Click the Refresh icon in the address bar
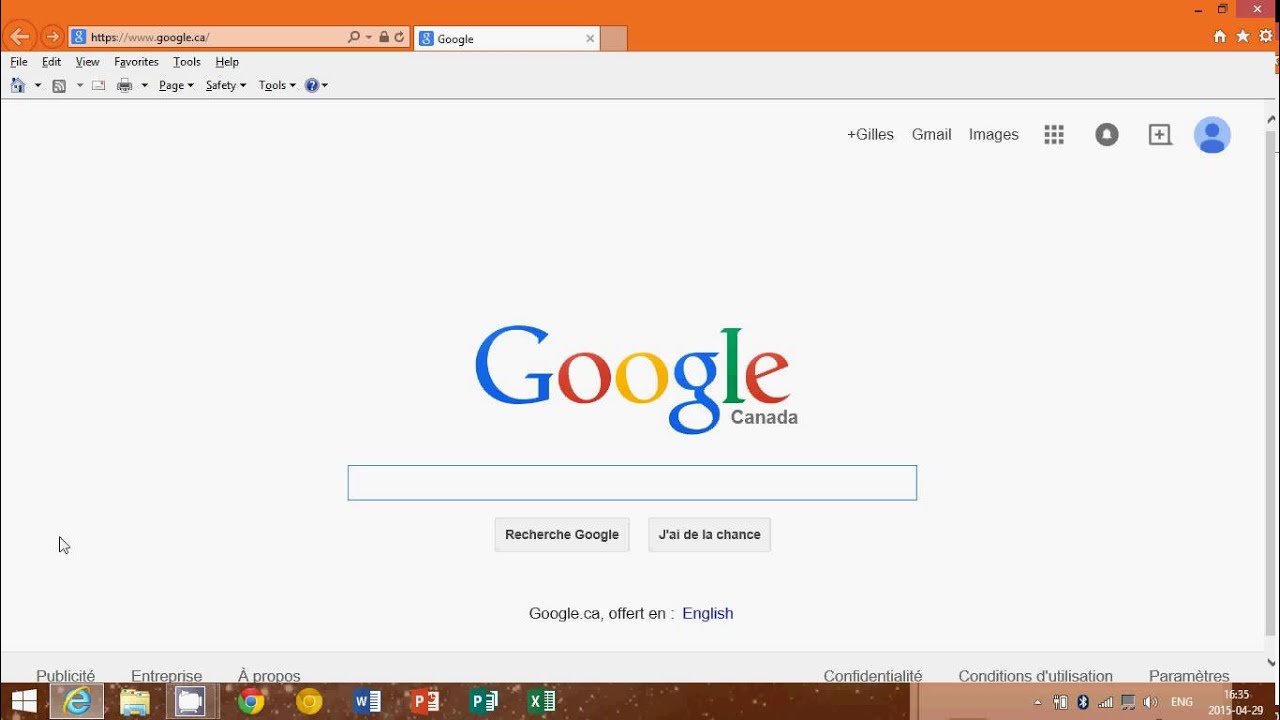Viewport: 1280px width, 720px height. point(399,37)
